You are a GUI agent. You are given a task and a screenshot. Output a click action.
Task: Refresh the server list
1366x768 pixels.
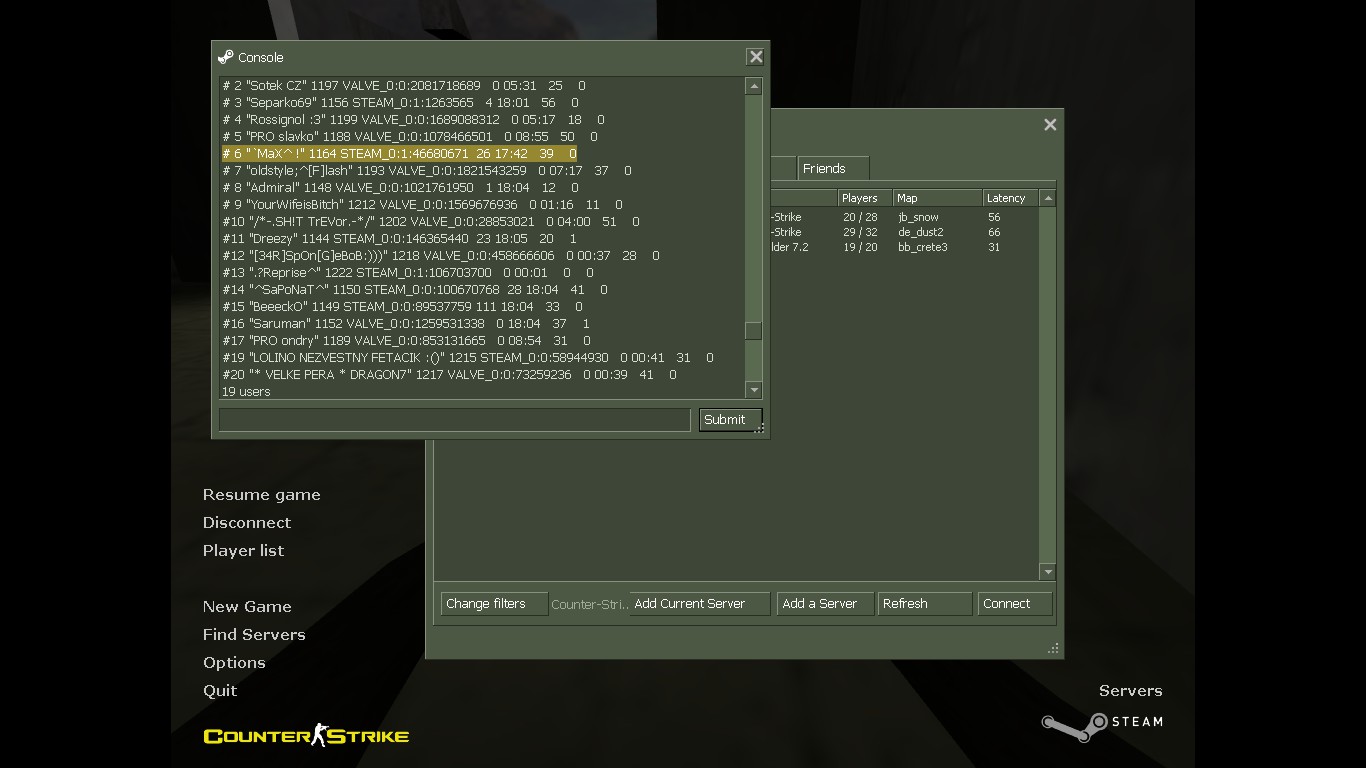[x=924, y=604]
